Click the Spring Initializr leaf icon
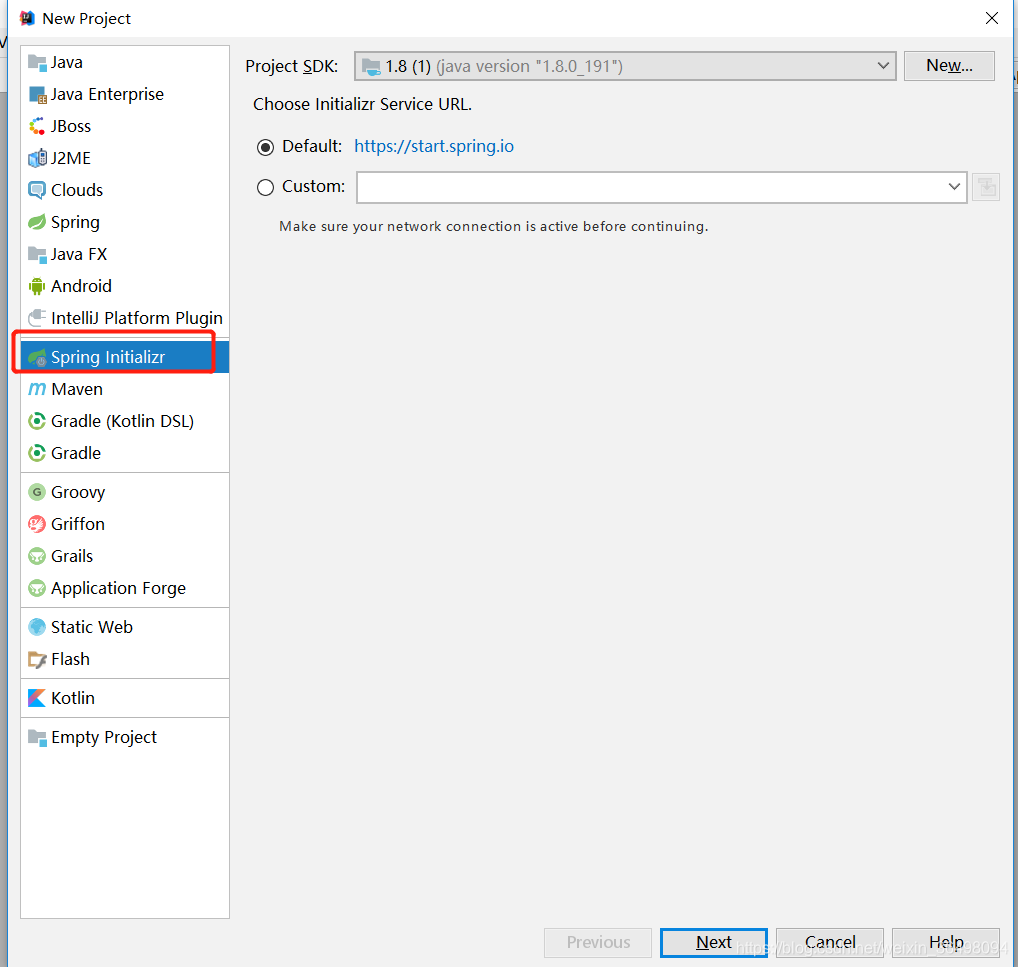1018x967 pixels. 37,357
